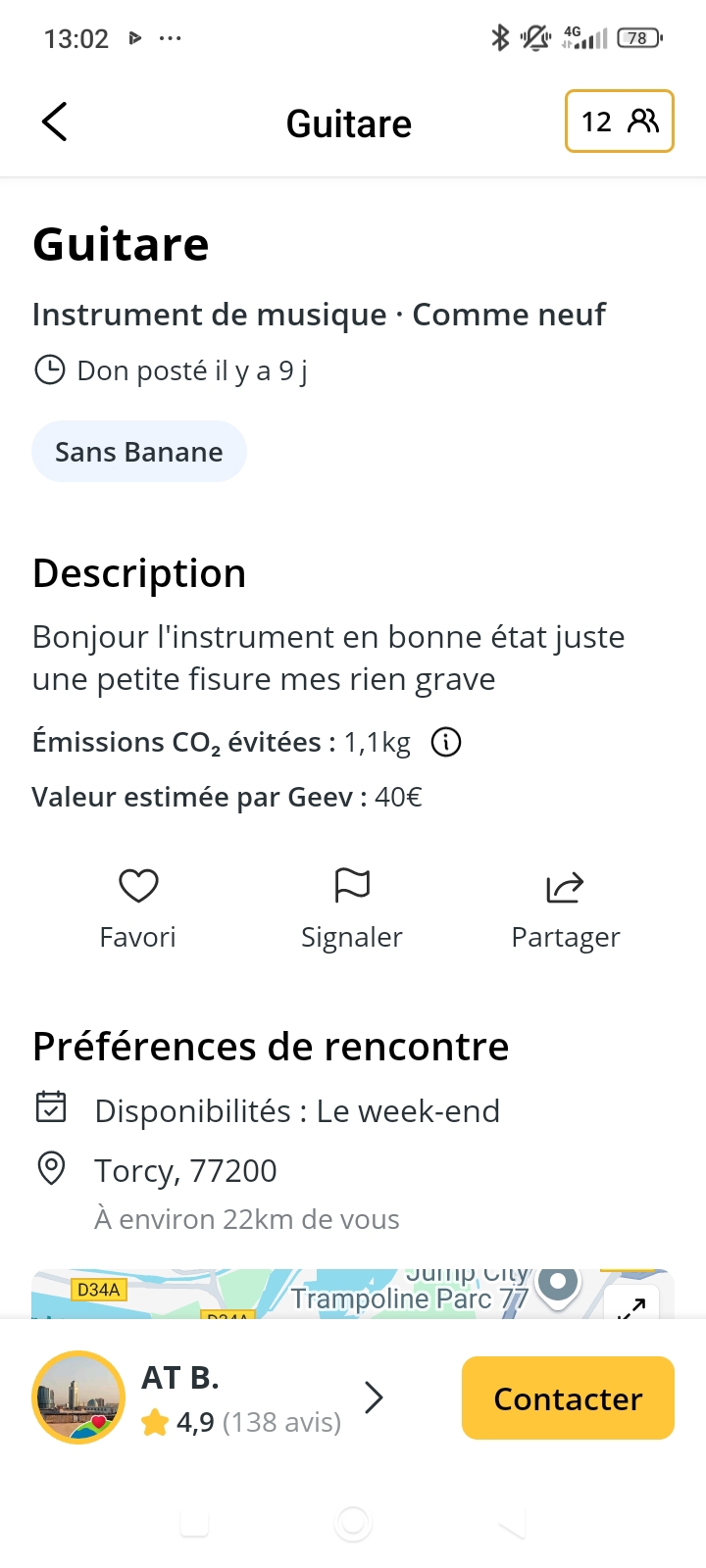Tap the Partager share icon
The height and width of the screenshot is (1568, 706).
tap(565, 888)
